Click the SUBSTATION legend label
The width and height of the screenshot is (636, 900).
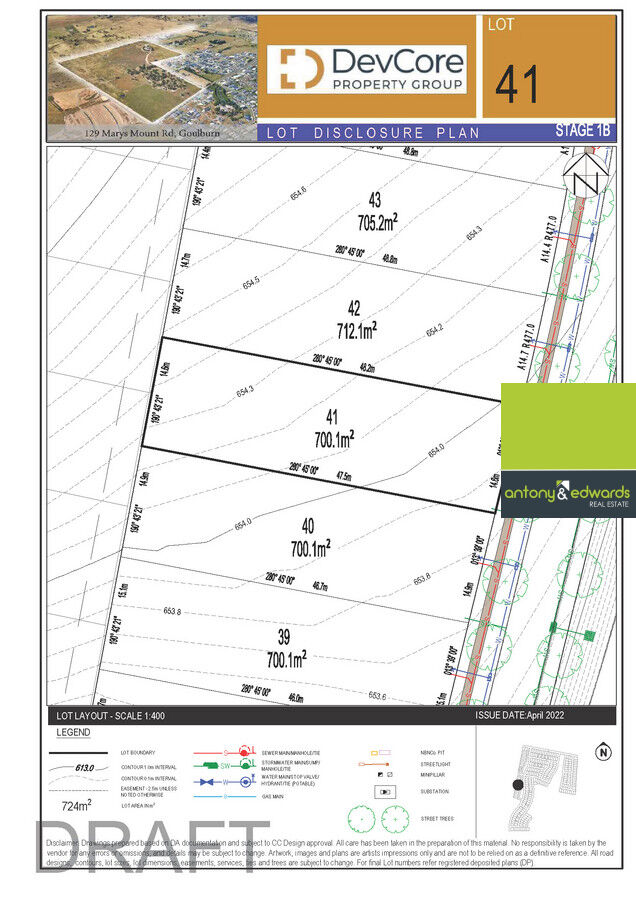point(435,792)
